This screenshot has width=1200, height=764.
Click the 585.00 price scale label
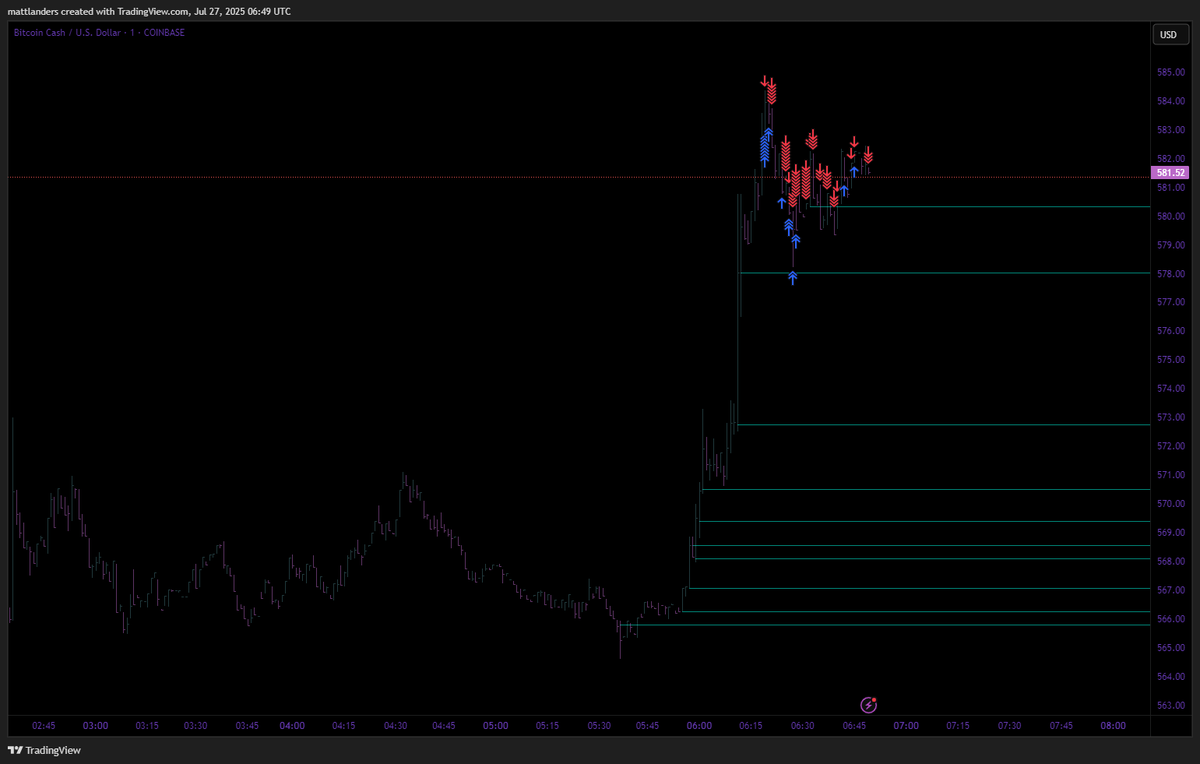coord(1171,72)
